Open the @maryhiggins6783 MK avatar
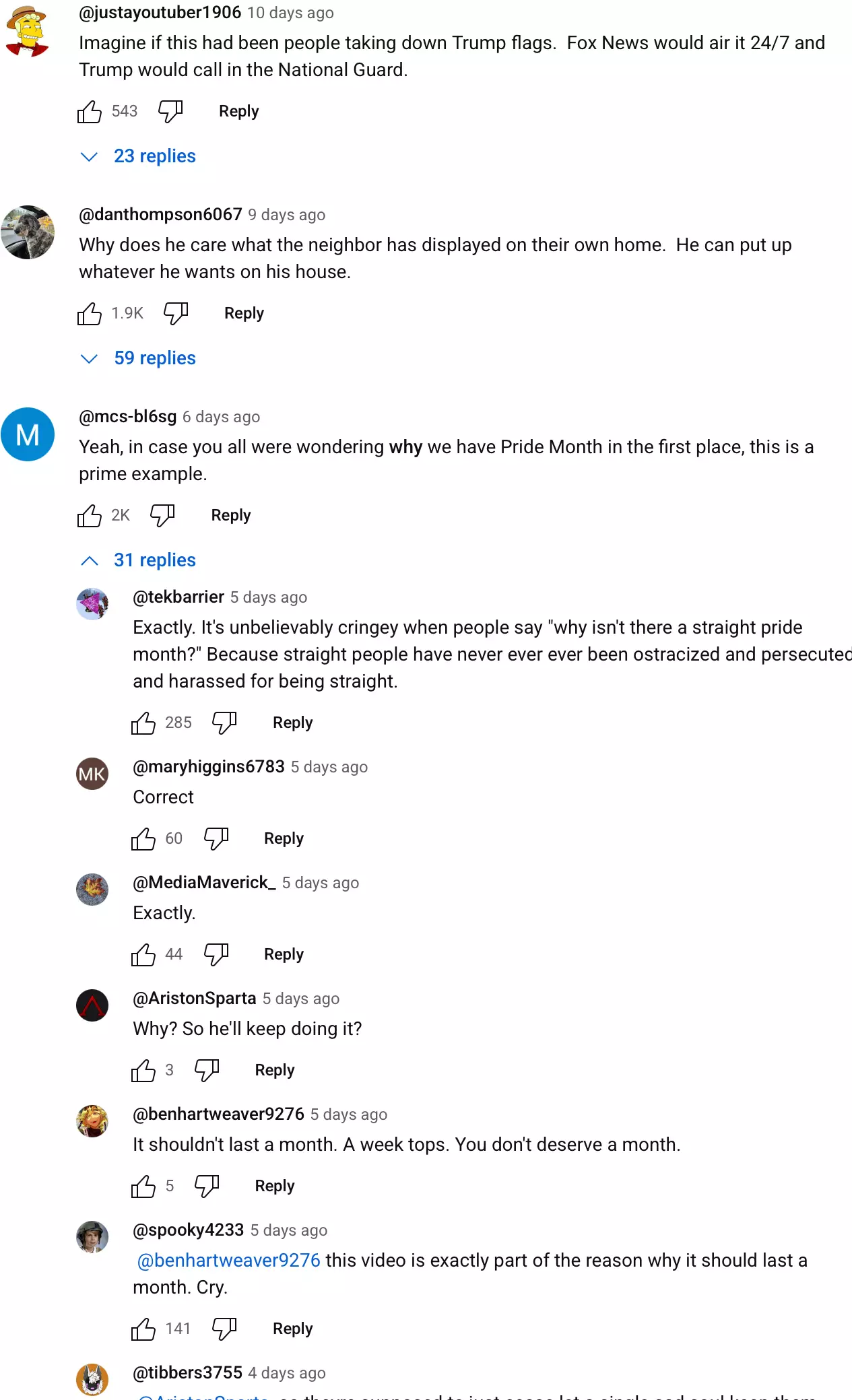Viewport: 852px width, 1400px height. coord(92,774)
